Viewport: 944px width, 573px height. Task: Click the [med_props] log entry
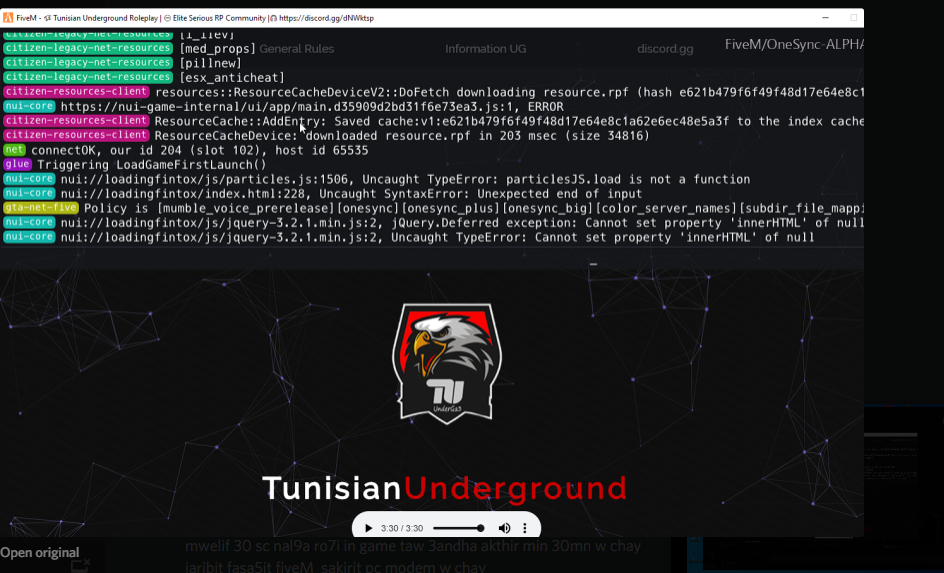(217, 49)
